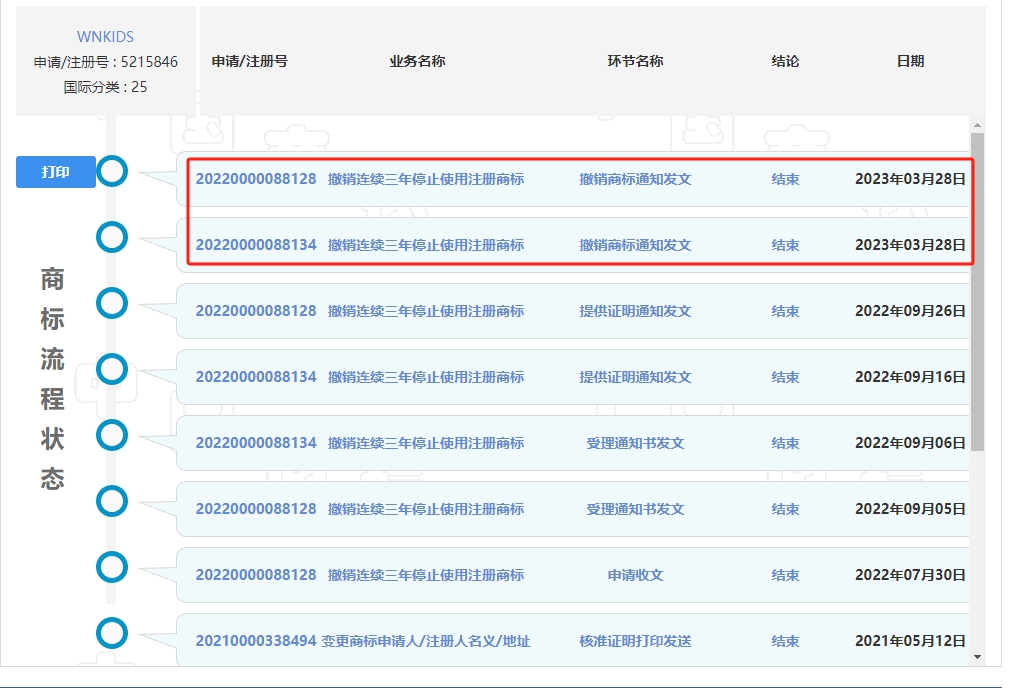Select timeline circle for the 申请收文 entry

(112, 567)
